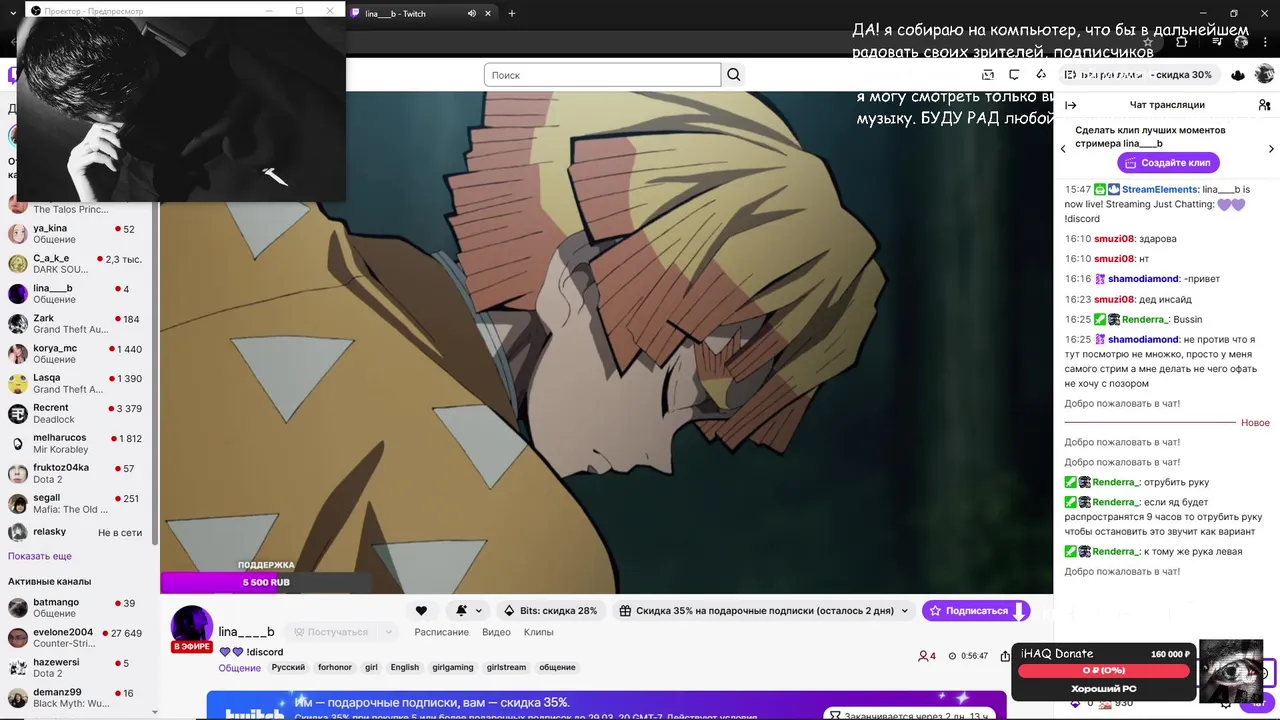1280x720 pixels.
Task: Open fruktoz04ka channel in sidebar
Action: pos(77,473)
